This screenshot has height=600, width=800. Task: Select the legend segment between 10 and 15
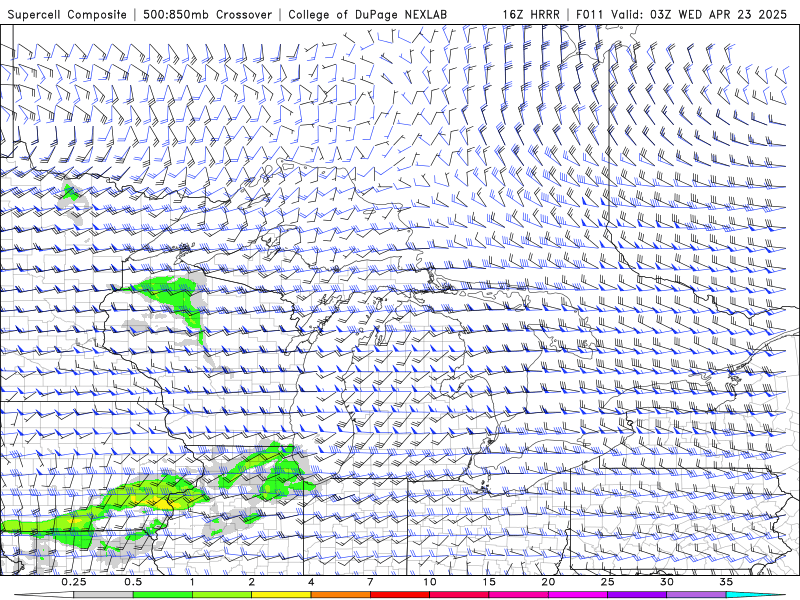pyautogui.click(x=459, y=595)
